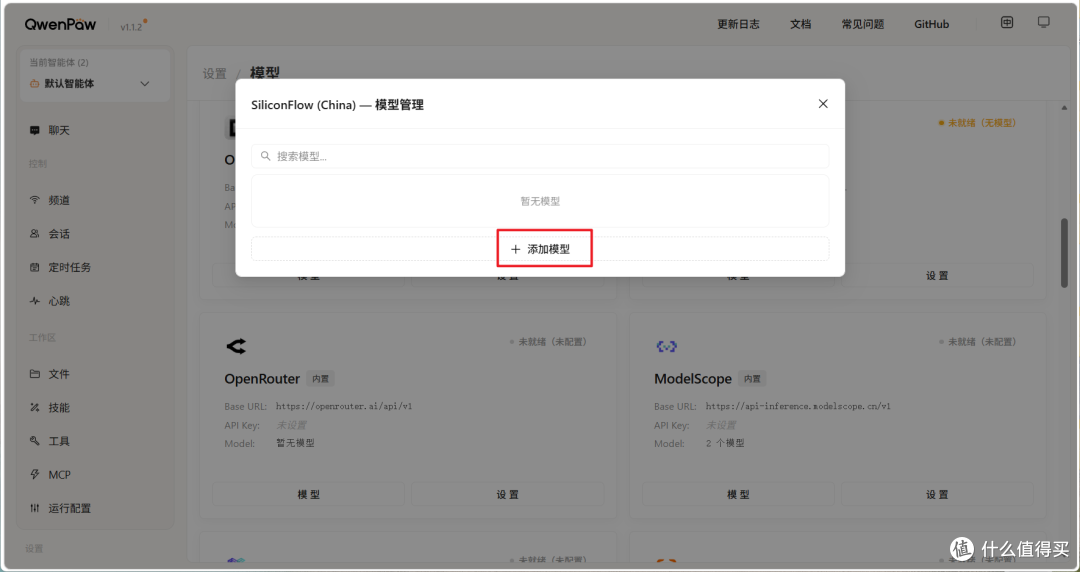Focus the search models (搜索模型) field
The width and height of the screenshot is (1080, 572).
click(x=540, y=156)
